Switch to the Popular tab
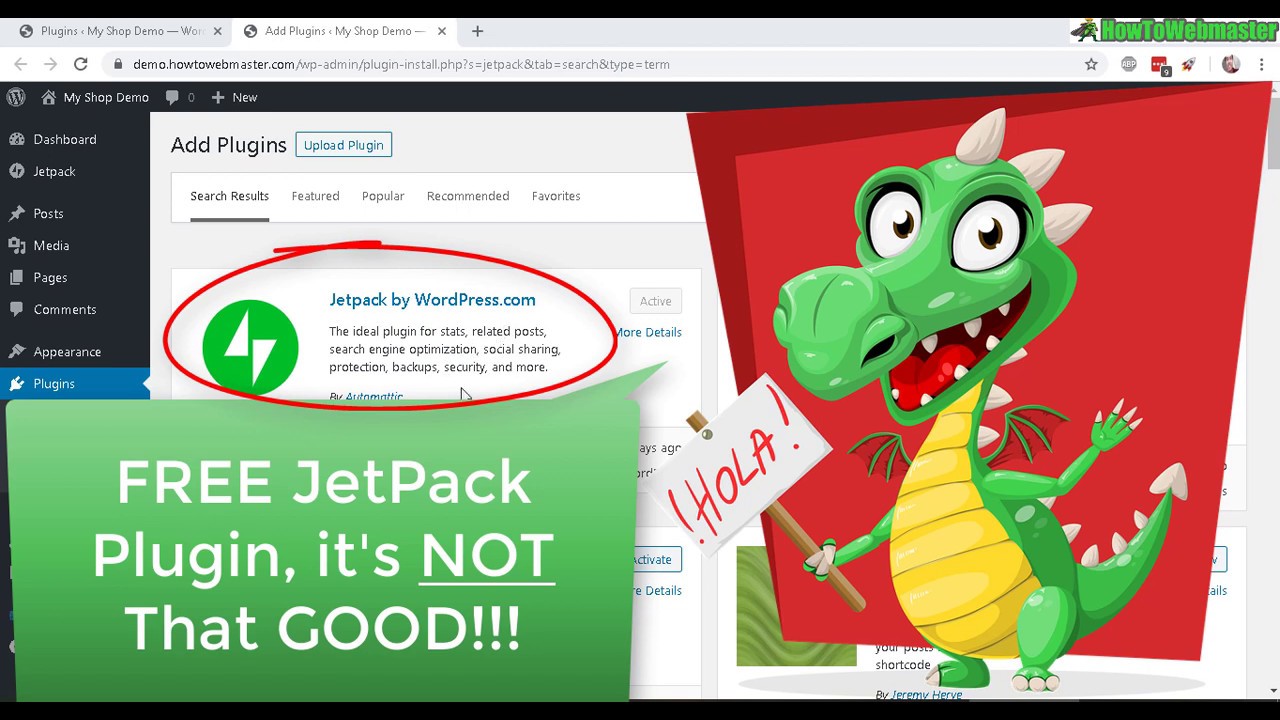This screenshot has width=1280, height=720. pos(383,196)
